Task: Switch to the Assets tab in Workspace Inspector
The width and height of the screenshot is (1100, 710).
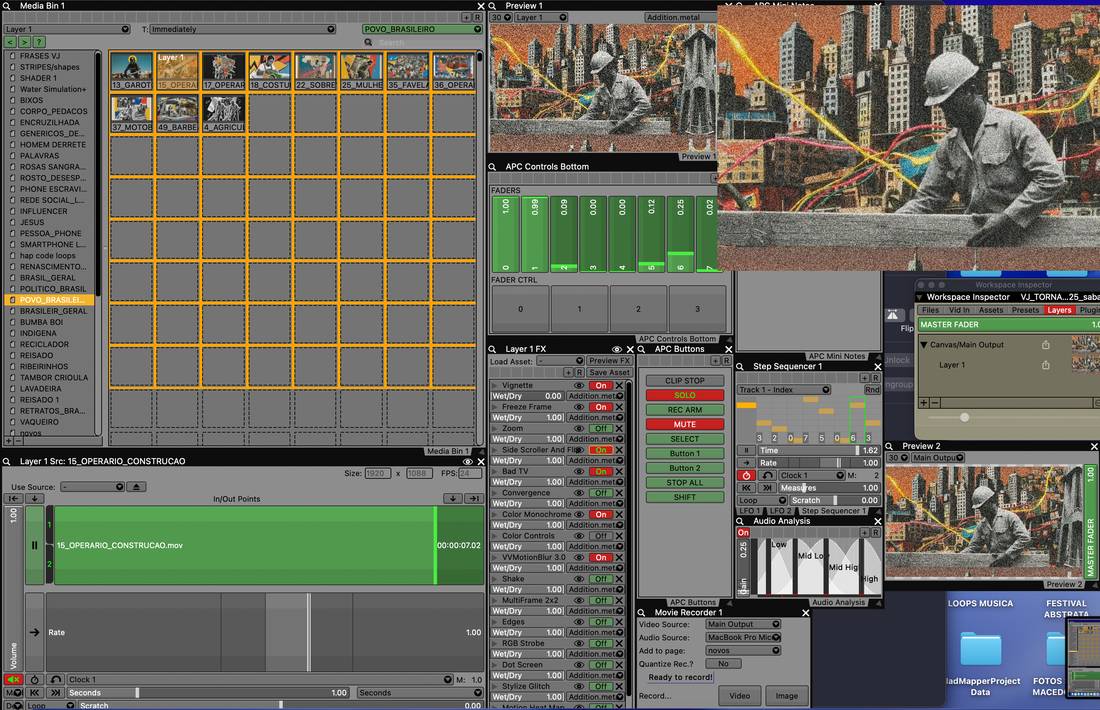Action: click(991, 310)
